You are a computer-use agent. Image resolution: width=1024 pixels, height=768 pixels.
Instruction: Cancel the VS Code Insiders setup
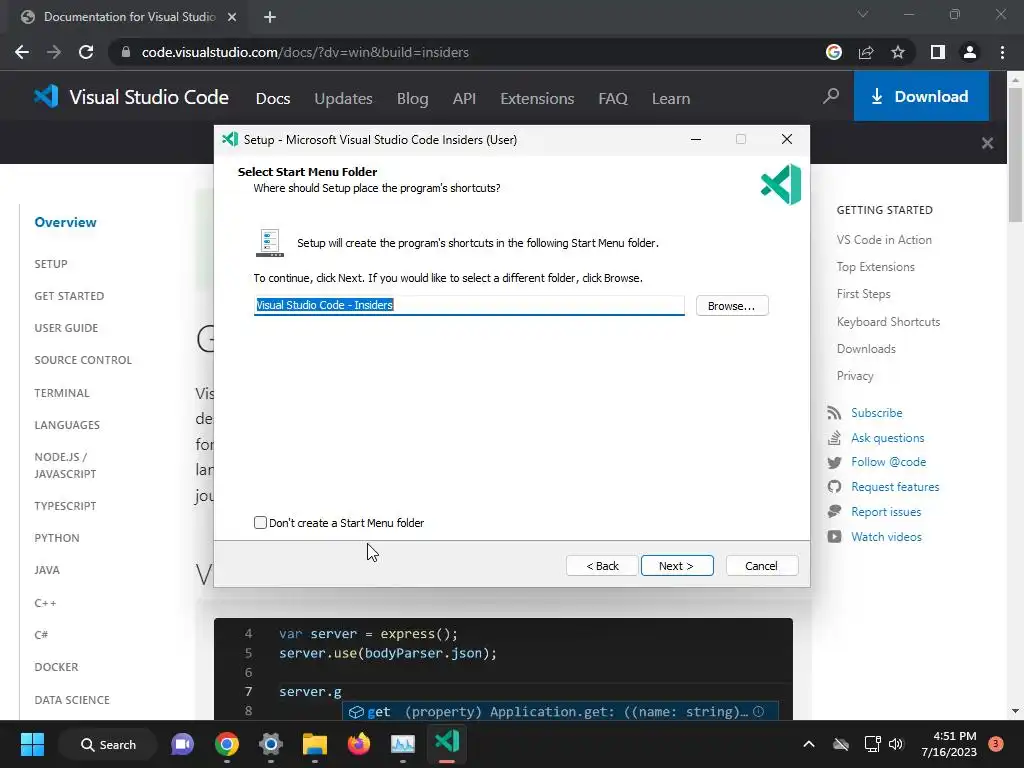pyautogui.click(x=761, y=566)
